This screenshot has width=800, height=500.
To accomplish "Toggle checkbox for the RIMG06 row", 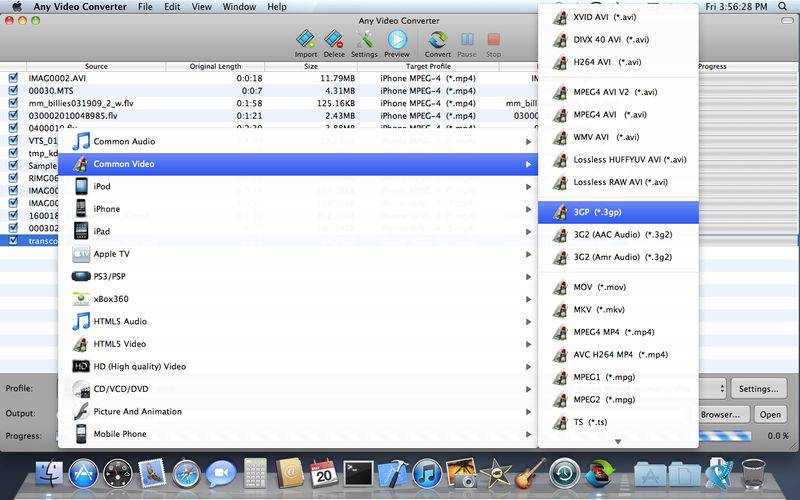I will click(x=13, y=178).
